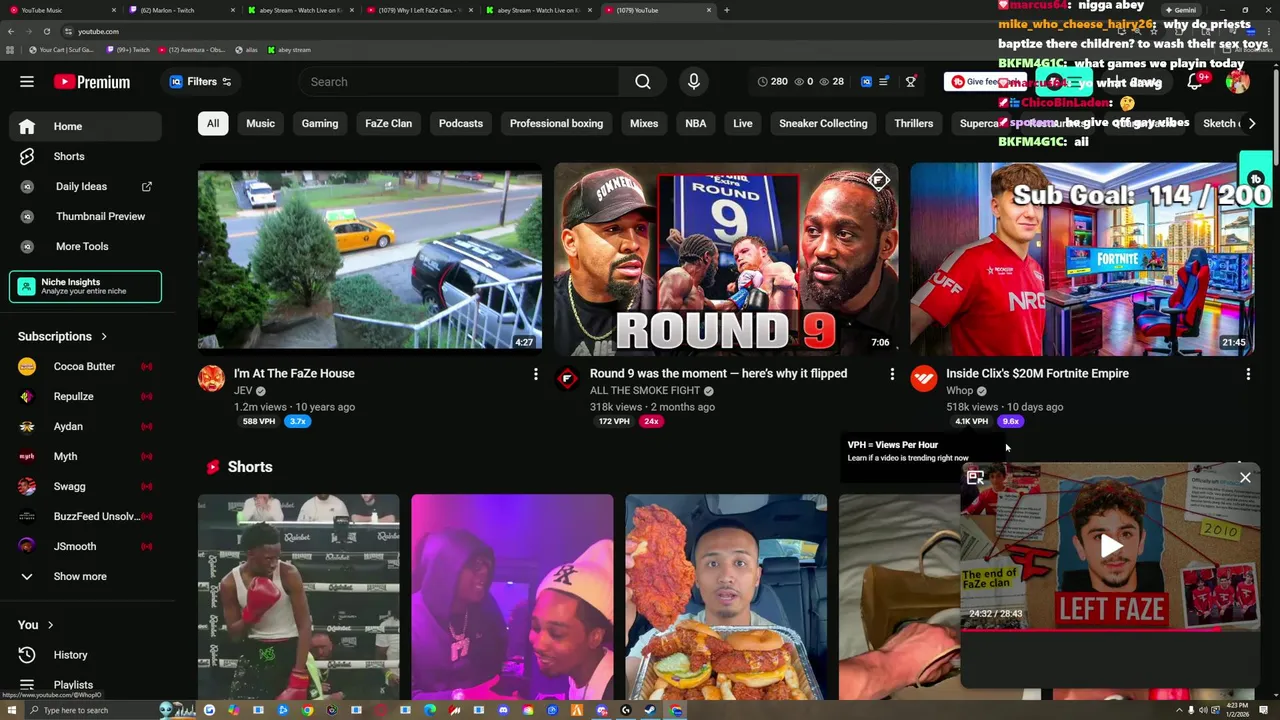Select the Music filter chip
Image resolution: width=1280 pixels, height=720 pixels.
click(260, 124)
